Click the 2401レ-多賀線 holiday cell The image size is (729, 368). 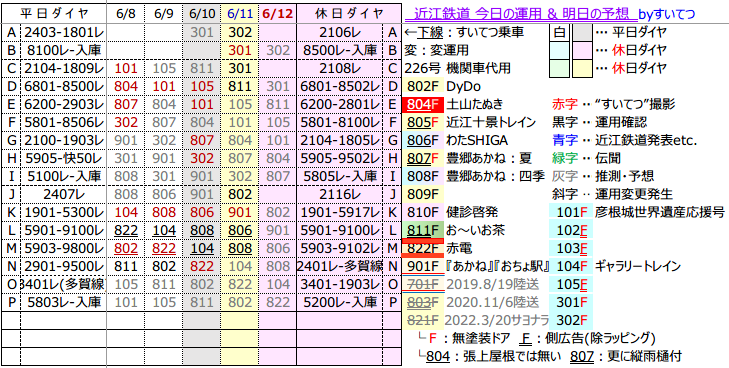[341, 267]
